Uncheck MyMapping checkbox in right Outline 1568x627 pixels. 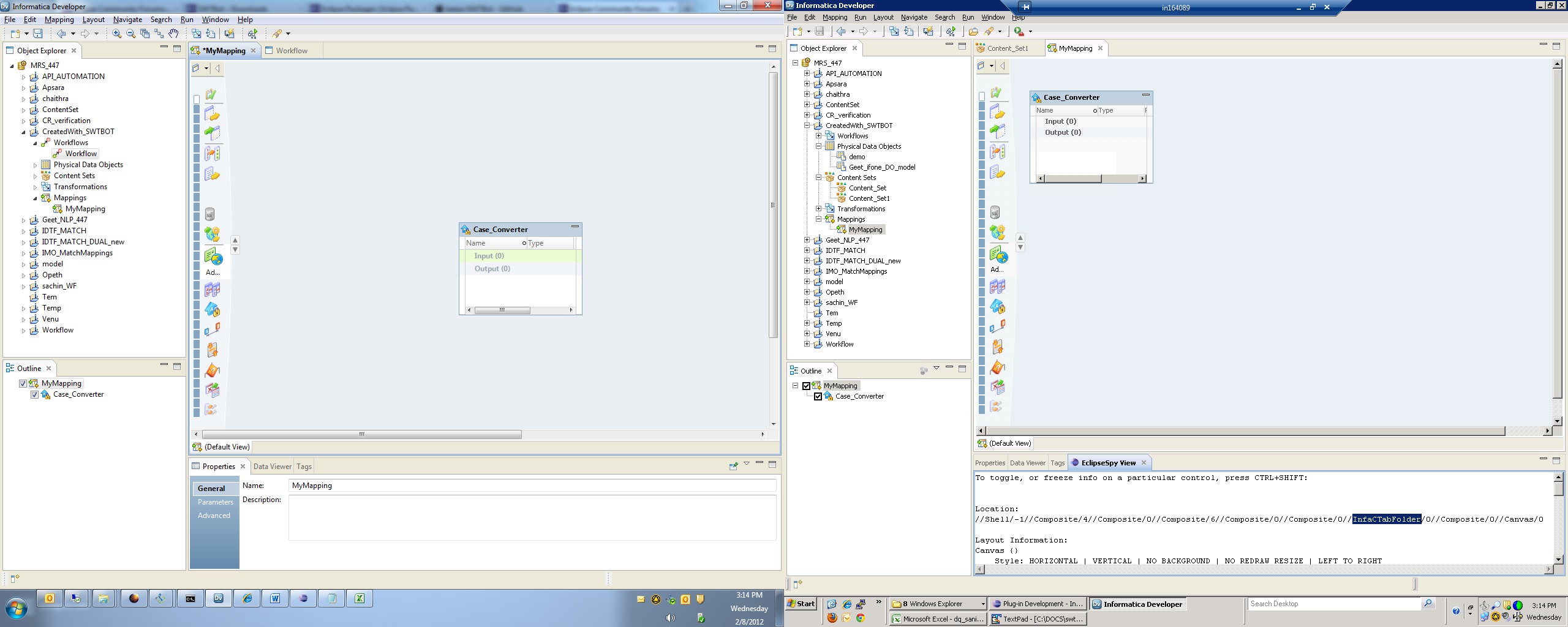pyautogui.click(x=806, y=386)
